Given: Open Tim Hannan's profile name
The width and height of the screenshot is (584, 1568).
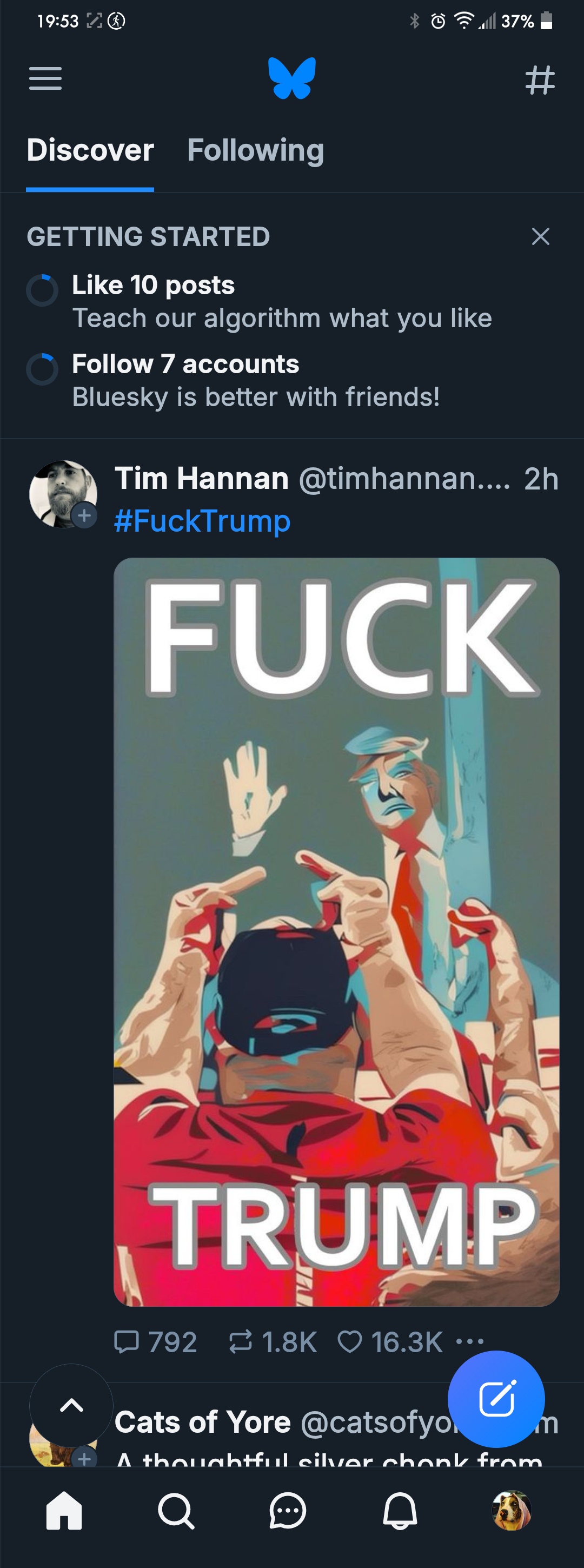Looking at the screenshot, I should [x=201, y=479].
